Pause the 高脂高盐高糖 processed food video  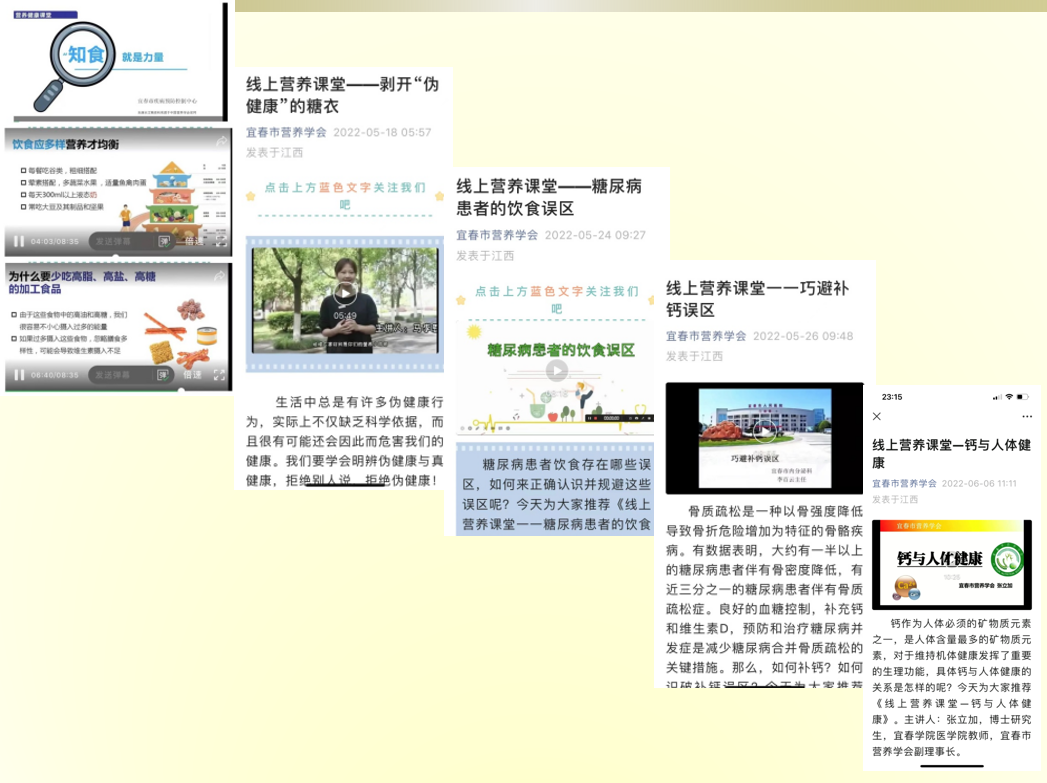pyautogui.click(x=18, y=375)
